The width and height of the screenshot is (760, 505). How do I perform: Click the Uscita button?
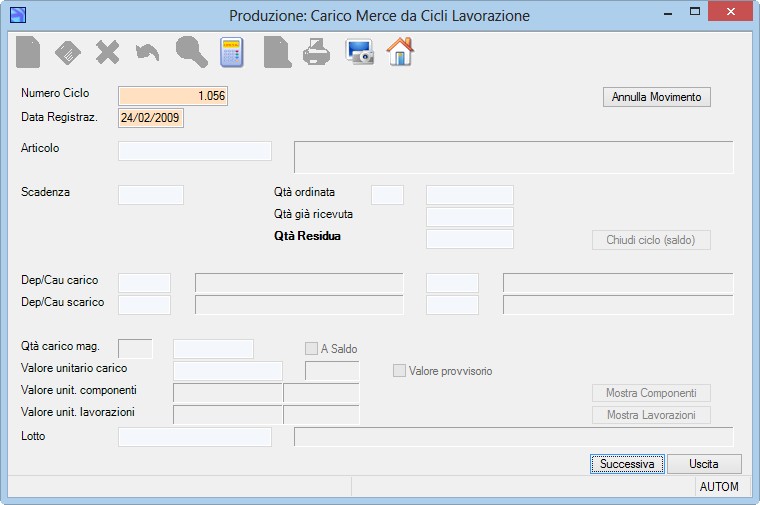tap(704, 464)
